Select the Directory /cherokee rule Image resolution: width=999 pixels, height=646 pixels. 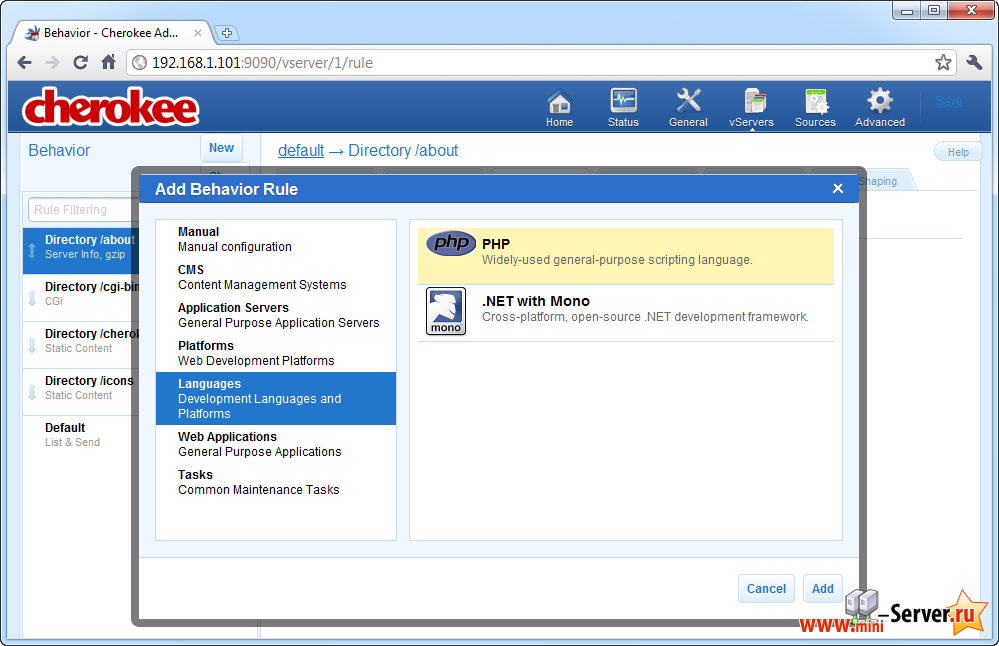coord(81,345)
